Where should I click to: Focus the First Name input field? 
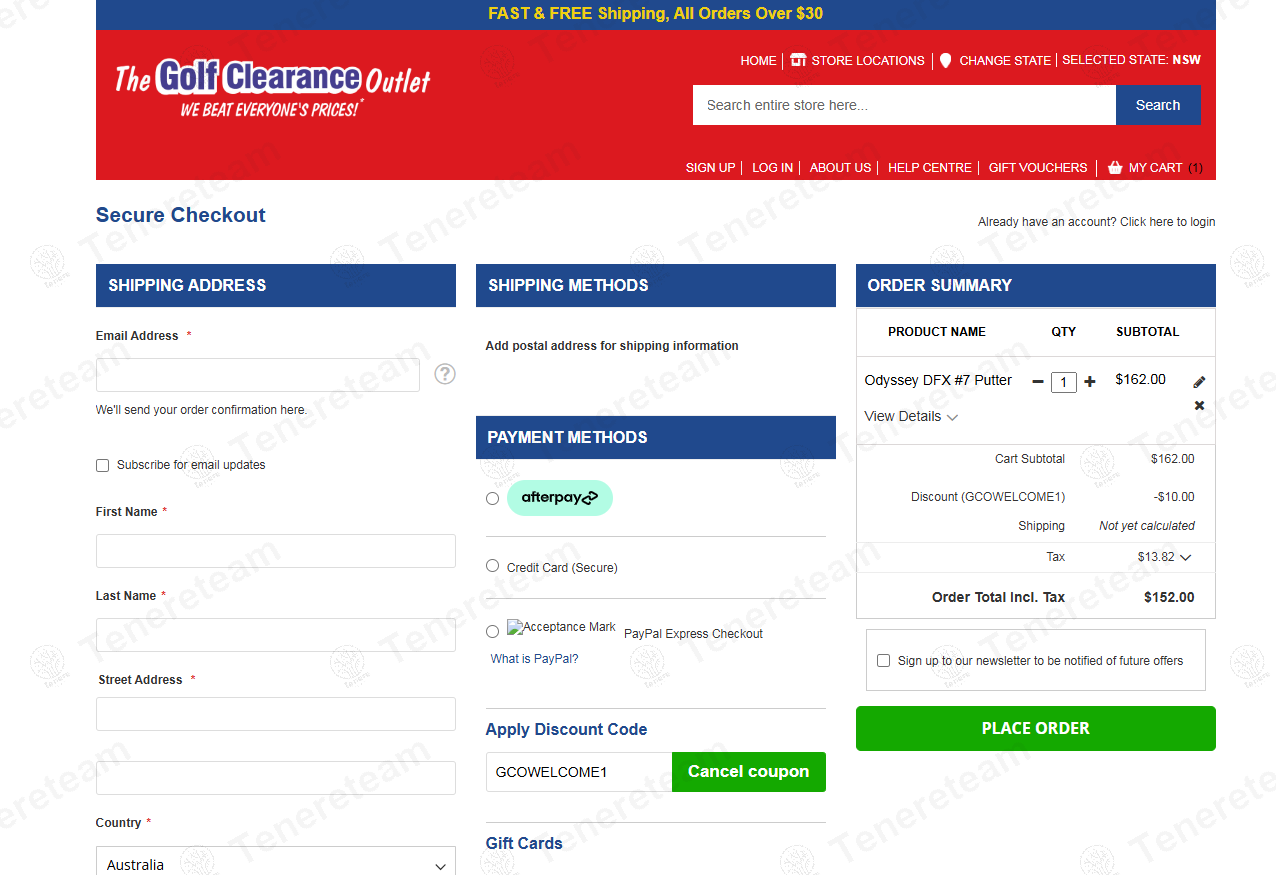[x=276, y=551]
